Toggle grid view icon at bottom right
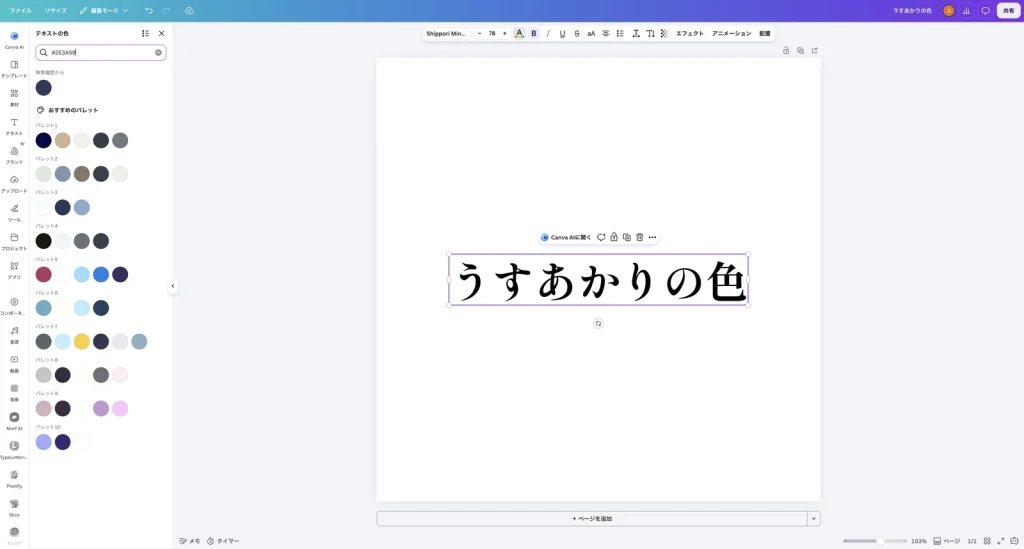1024x549 pixels. click(987, 541)
